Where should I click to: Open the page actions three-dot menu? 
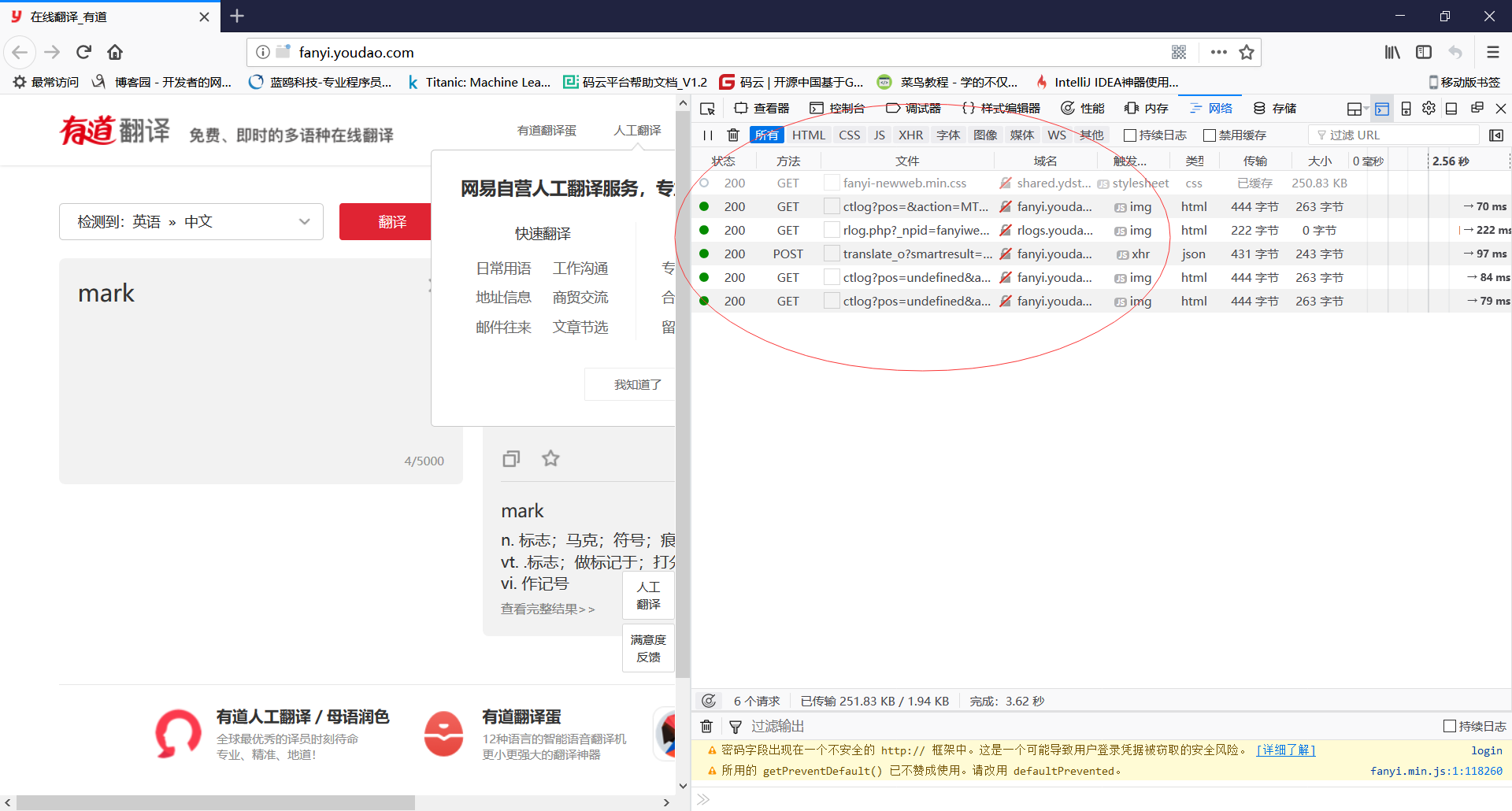[x=1219, y=52]
